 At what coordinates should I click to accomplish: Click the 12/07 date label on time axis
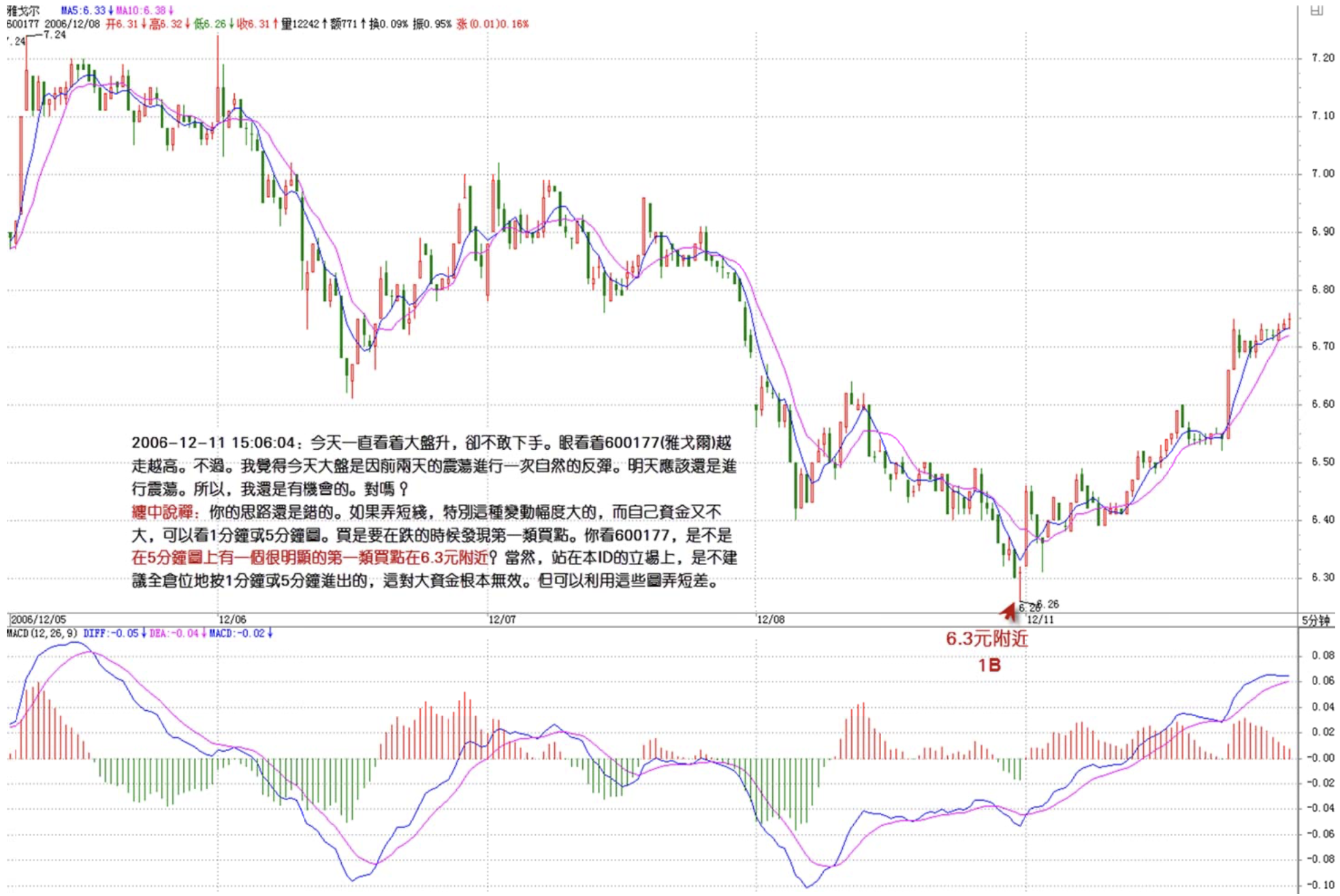(x=502, y=620)
